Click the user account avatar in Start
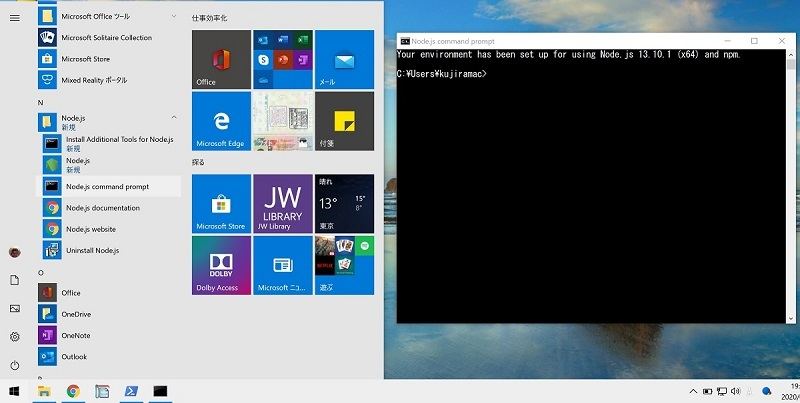Screen dimensions: 800x403 click(x=15, y=252)
